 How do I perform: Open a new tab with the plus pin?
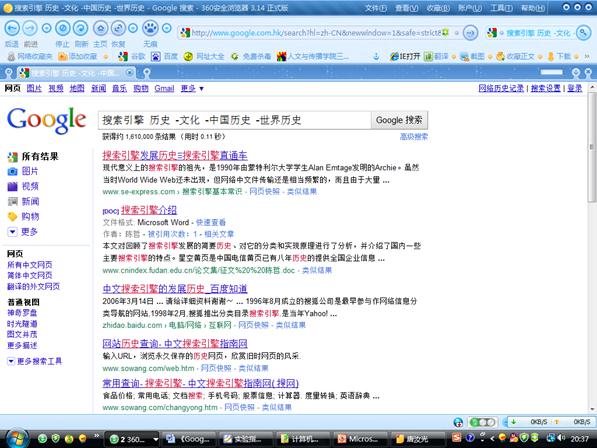coord(147,72)
